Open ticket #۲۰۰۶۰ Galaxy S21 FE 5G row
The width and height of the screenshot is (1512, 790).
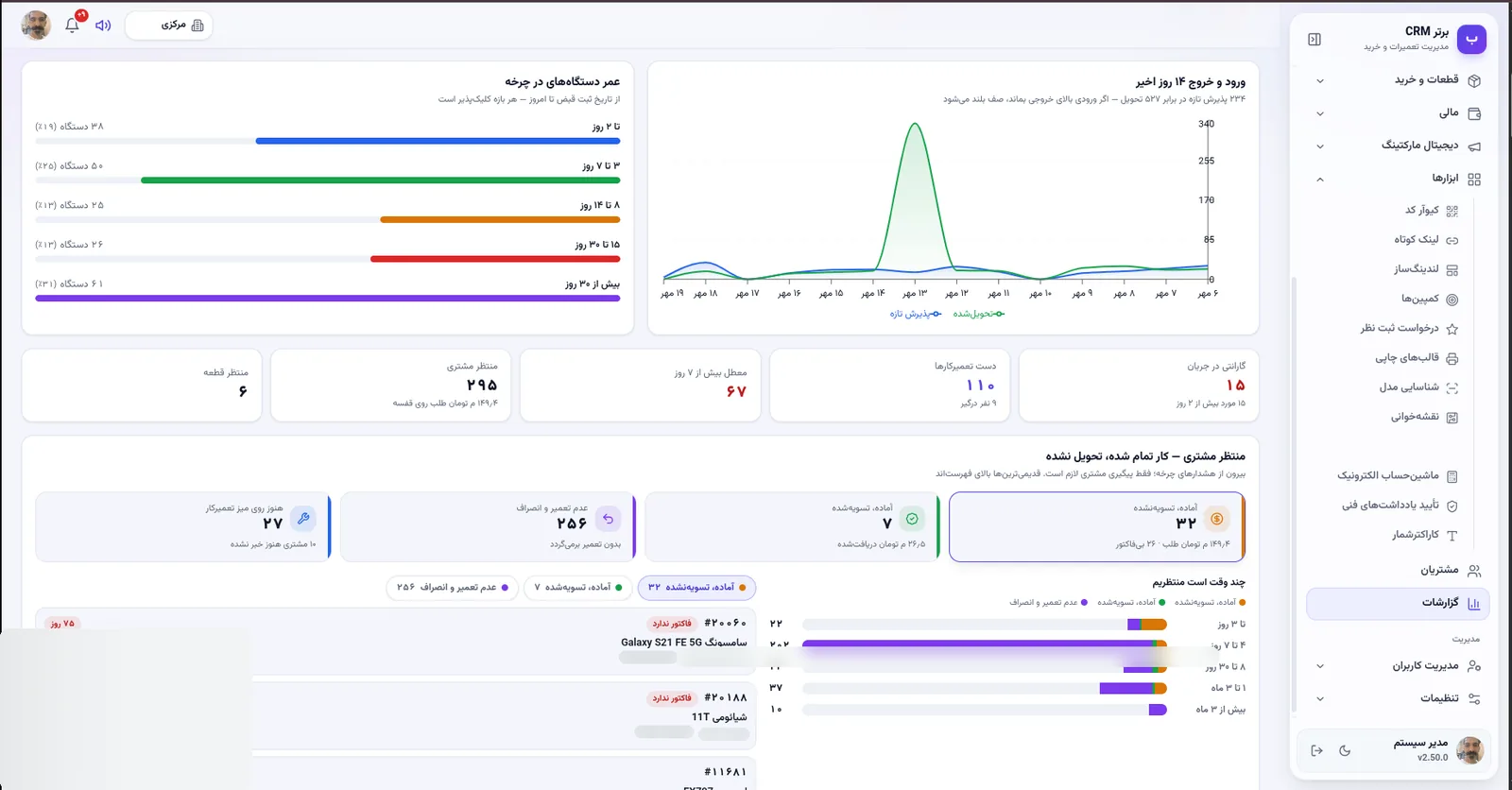(x=396, y=642)
